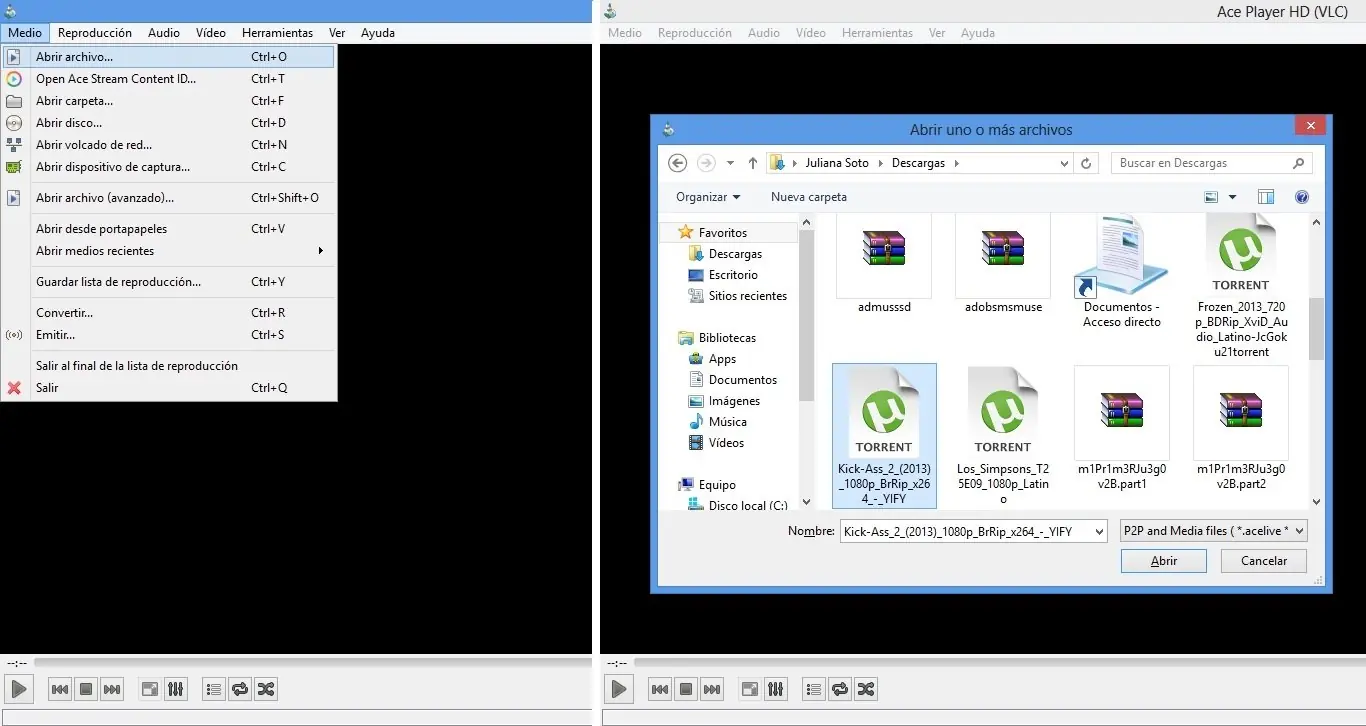
Task: Select Salir al final de la lista de reproducción
Action: 168,366
